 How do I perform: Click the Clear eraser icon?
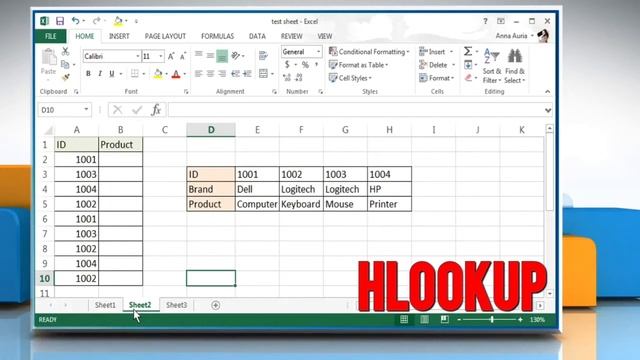coord(468,78)
